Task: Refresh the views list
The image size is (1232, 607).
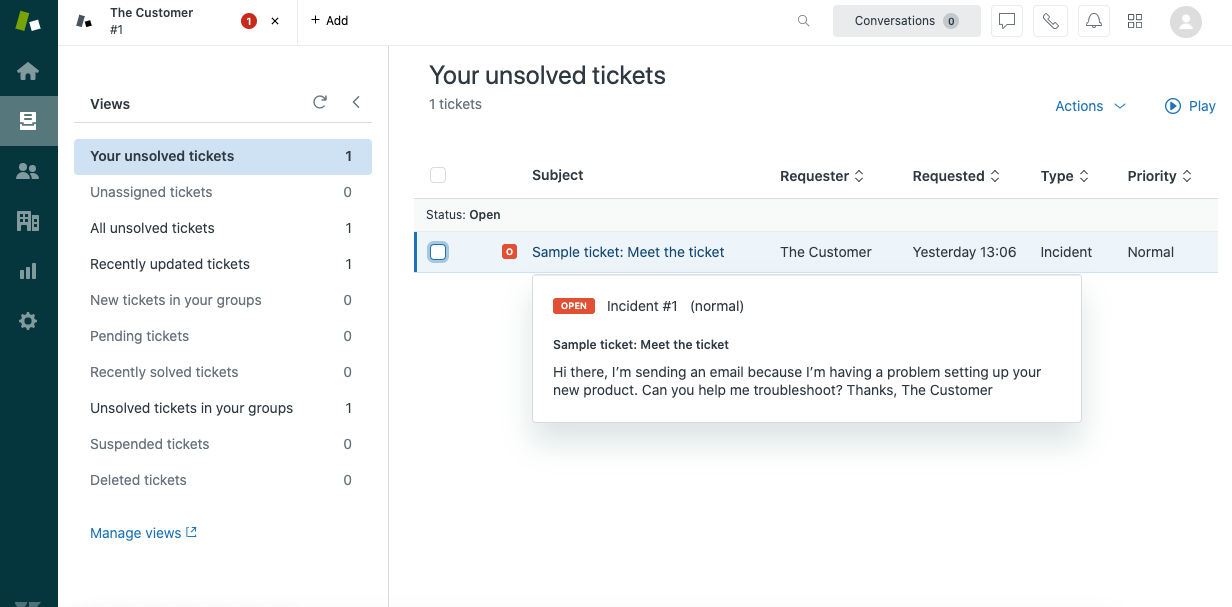Action: pos(320,102)
